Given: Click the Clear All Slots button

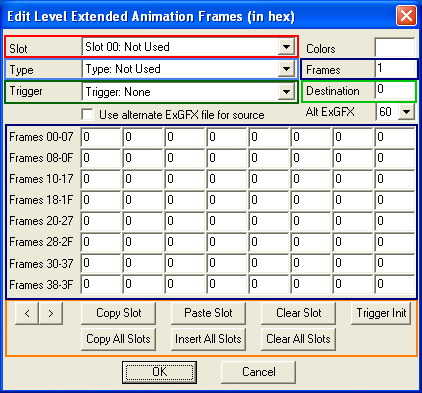Looking at the screenshot, I should click(298, 339).
